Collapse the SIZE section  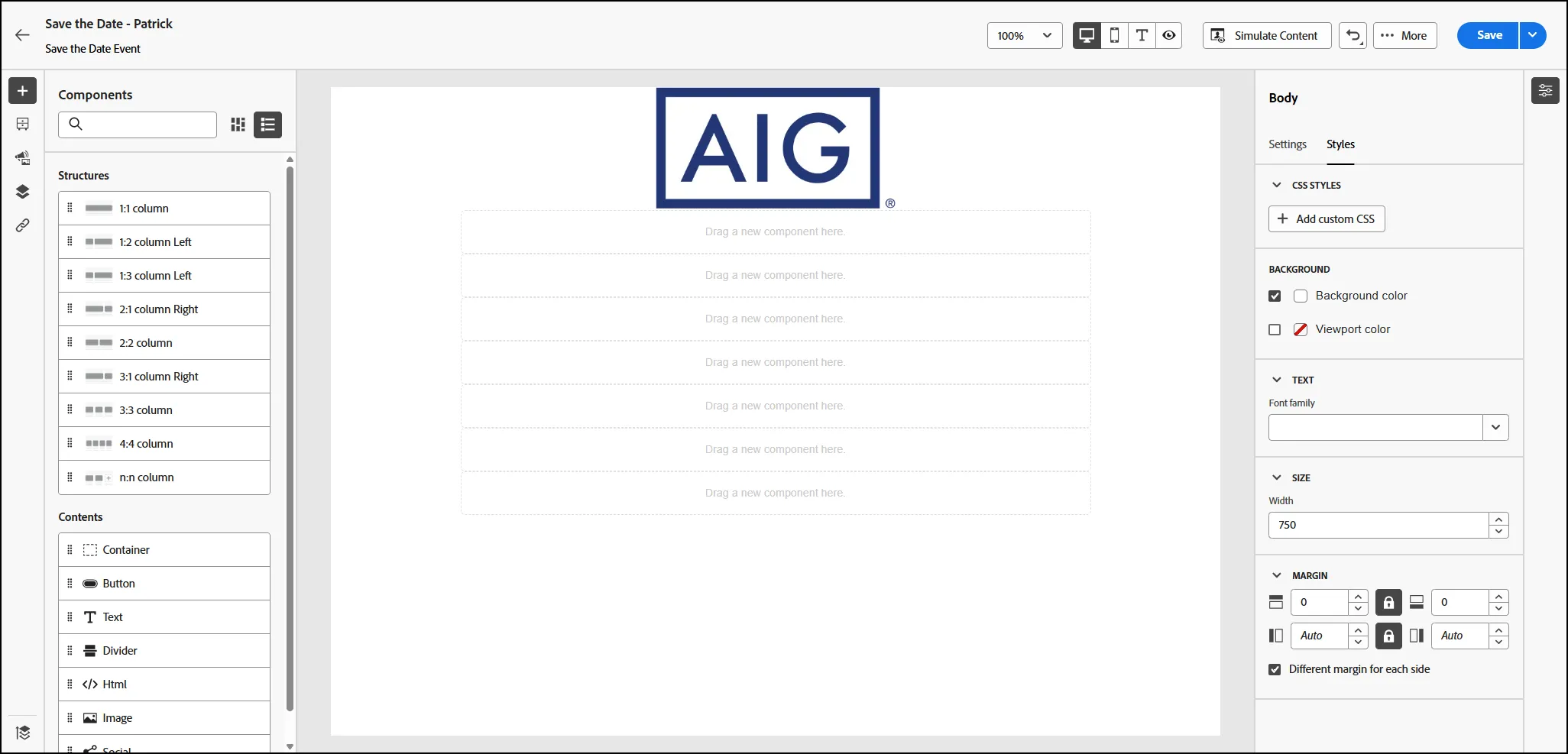1276,477
